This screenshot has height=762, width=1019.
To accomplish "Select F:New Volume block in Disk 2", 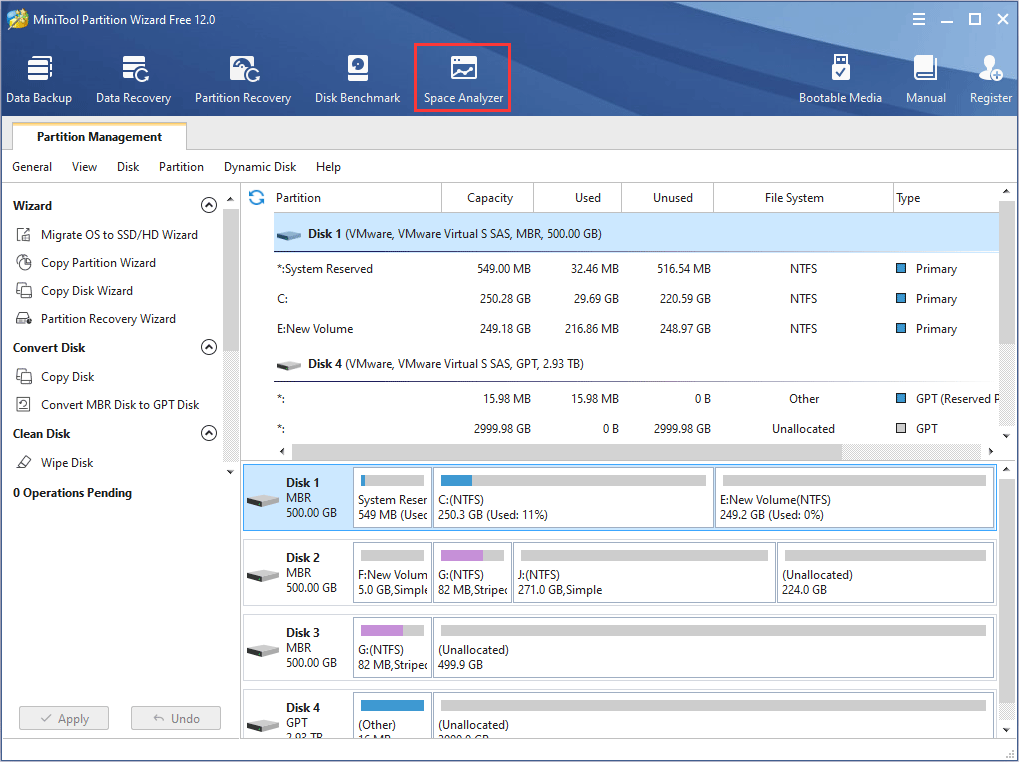I will 393,572.
